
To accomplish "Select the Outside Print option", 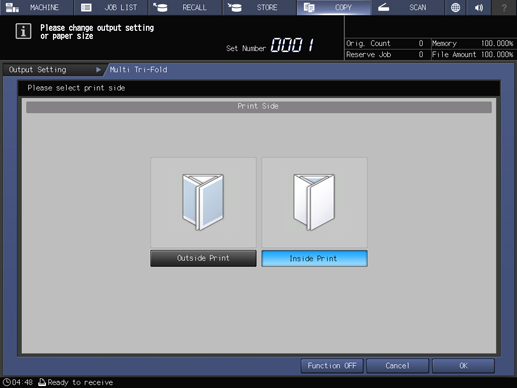I will [x=203, y=258].
